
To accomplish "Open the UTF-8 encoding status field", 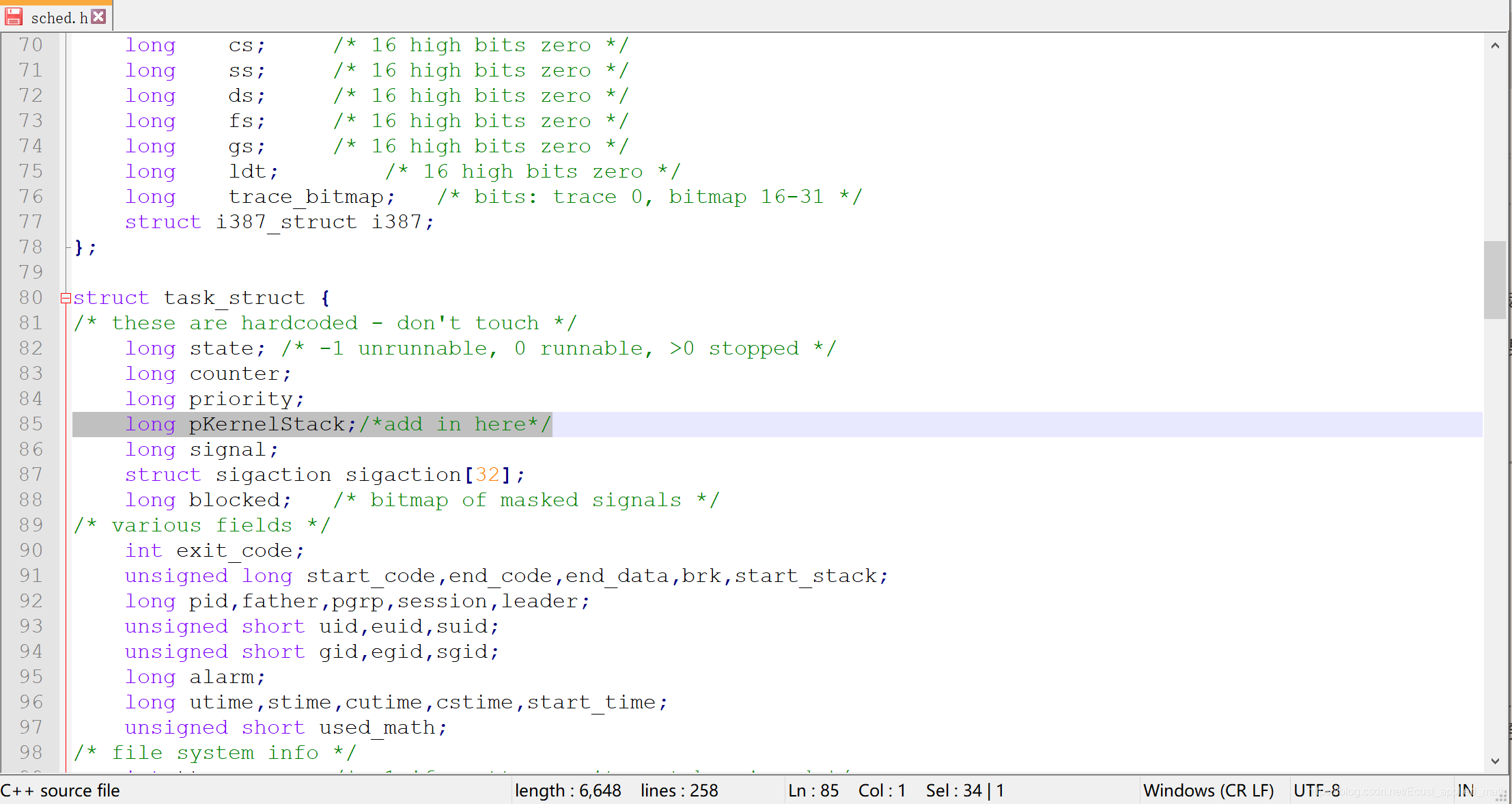I will (x=1316, y=790).
